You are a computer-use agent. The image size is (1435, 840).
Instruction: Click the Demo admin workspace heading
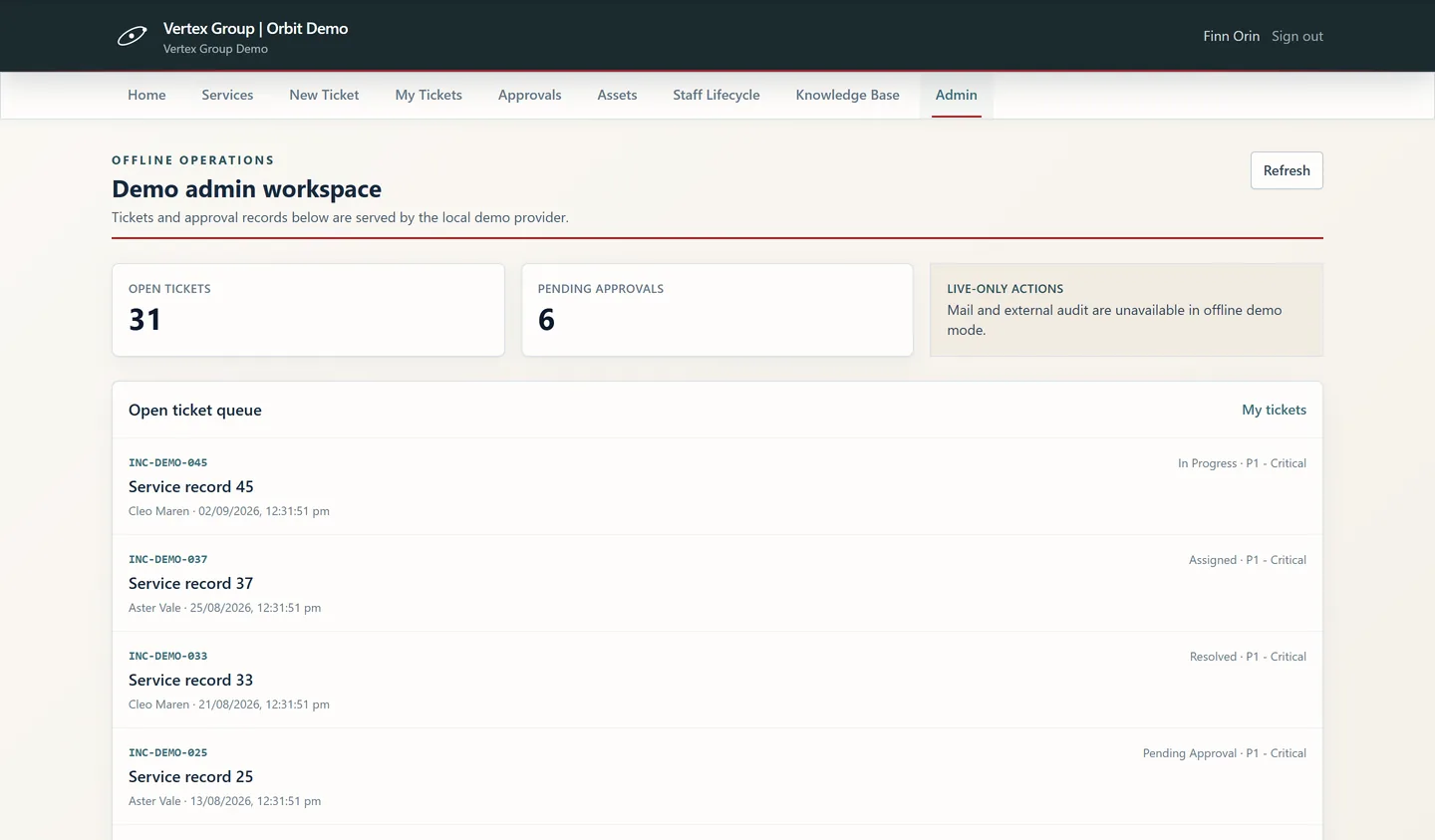246,188
